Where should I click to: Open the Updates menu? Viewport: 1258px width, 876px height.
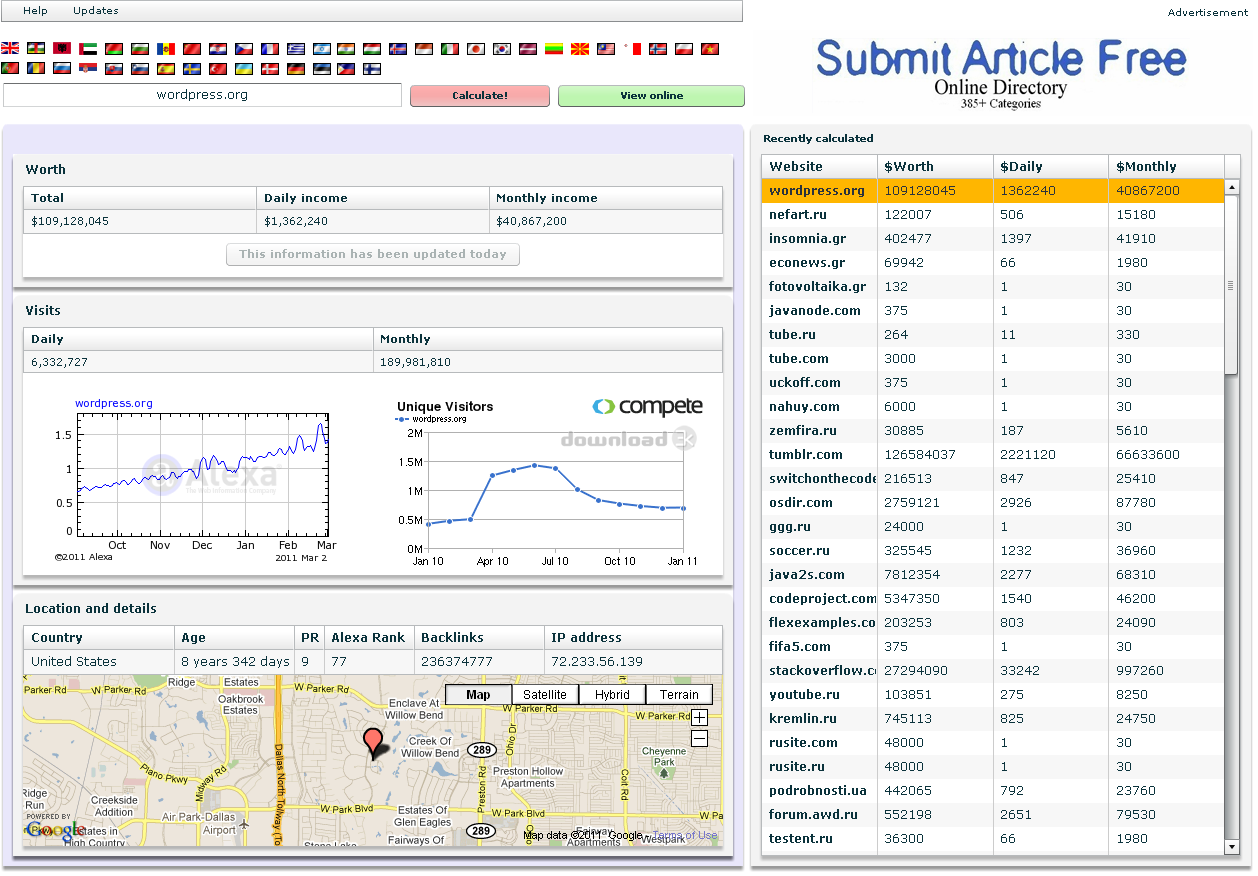tap(96, 11)
